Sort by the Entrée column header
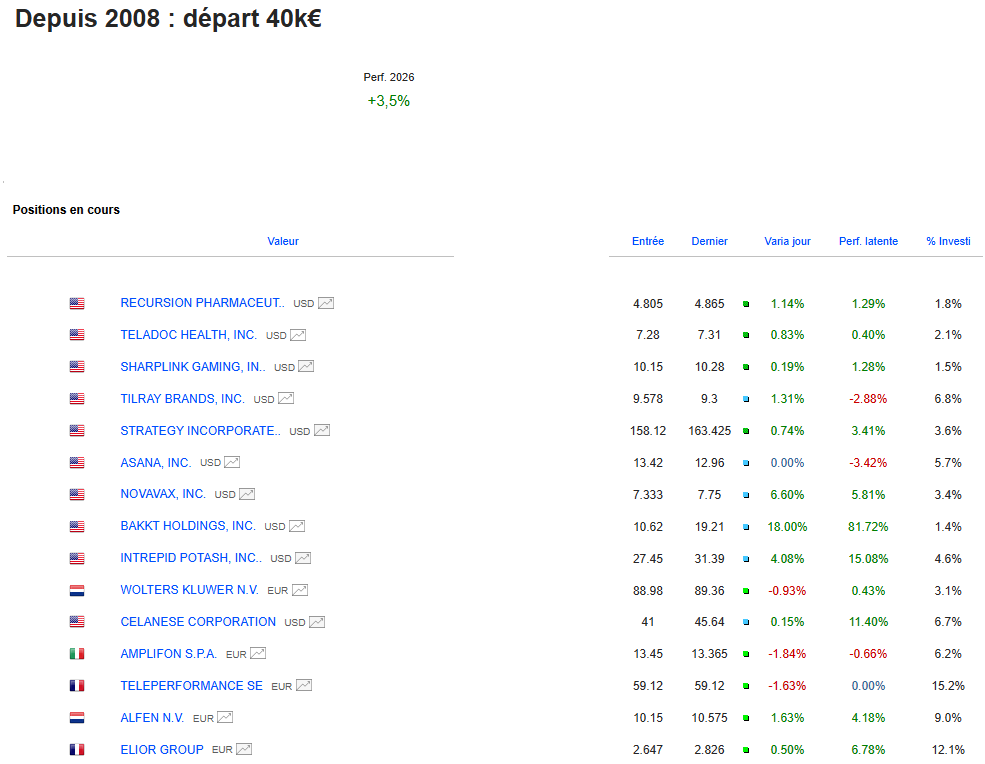 coord(648,241)
